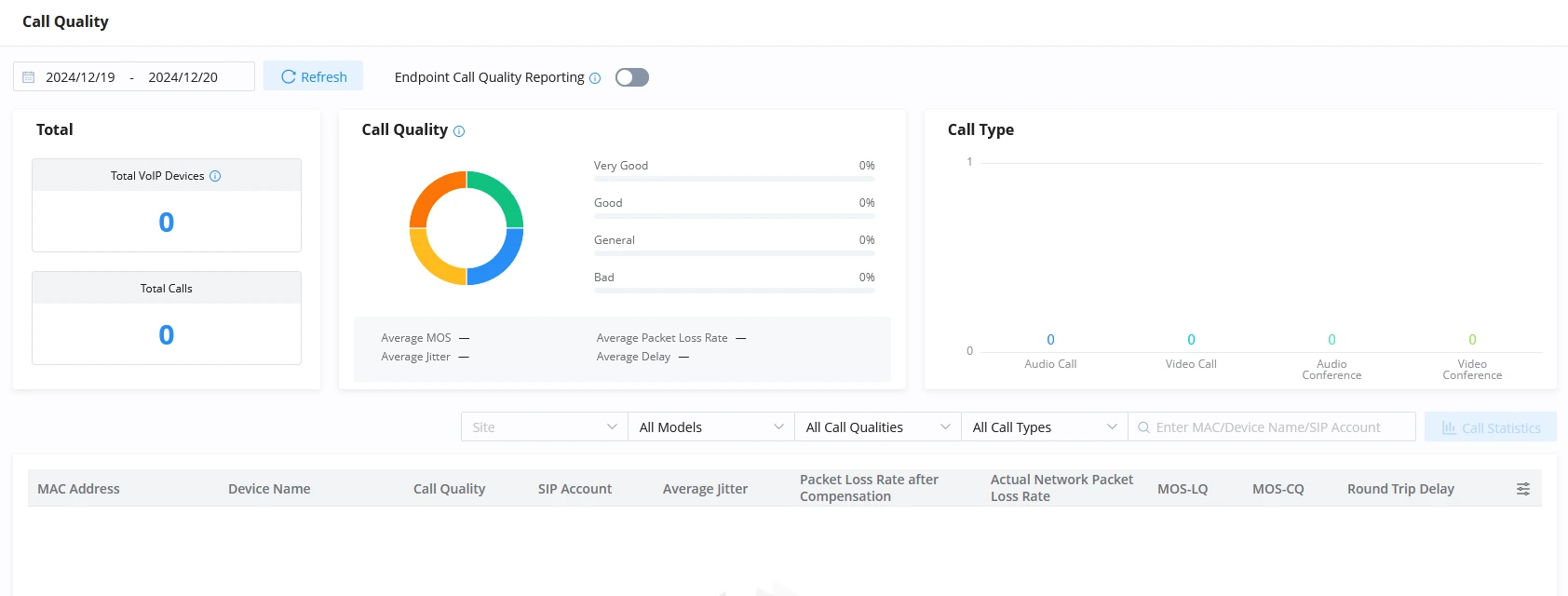
Task: Click the Average Delay label
Action: click(633, 357)
